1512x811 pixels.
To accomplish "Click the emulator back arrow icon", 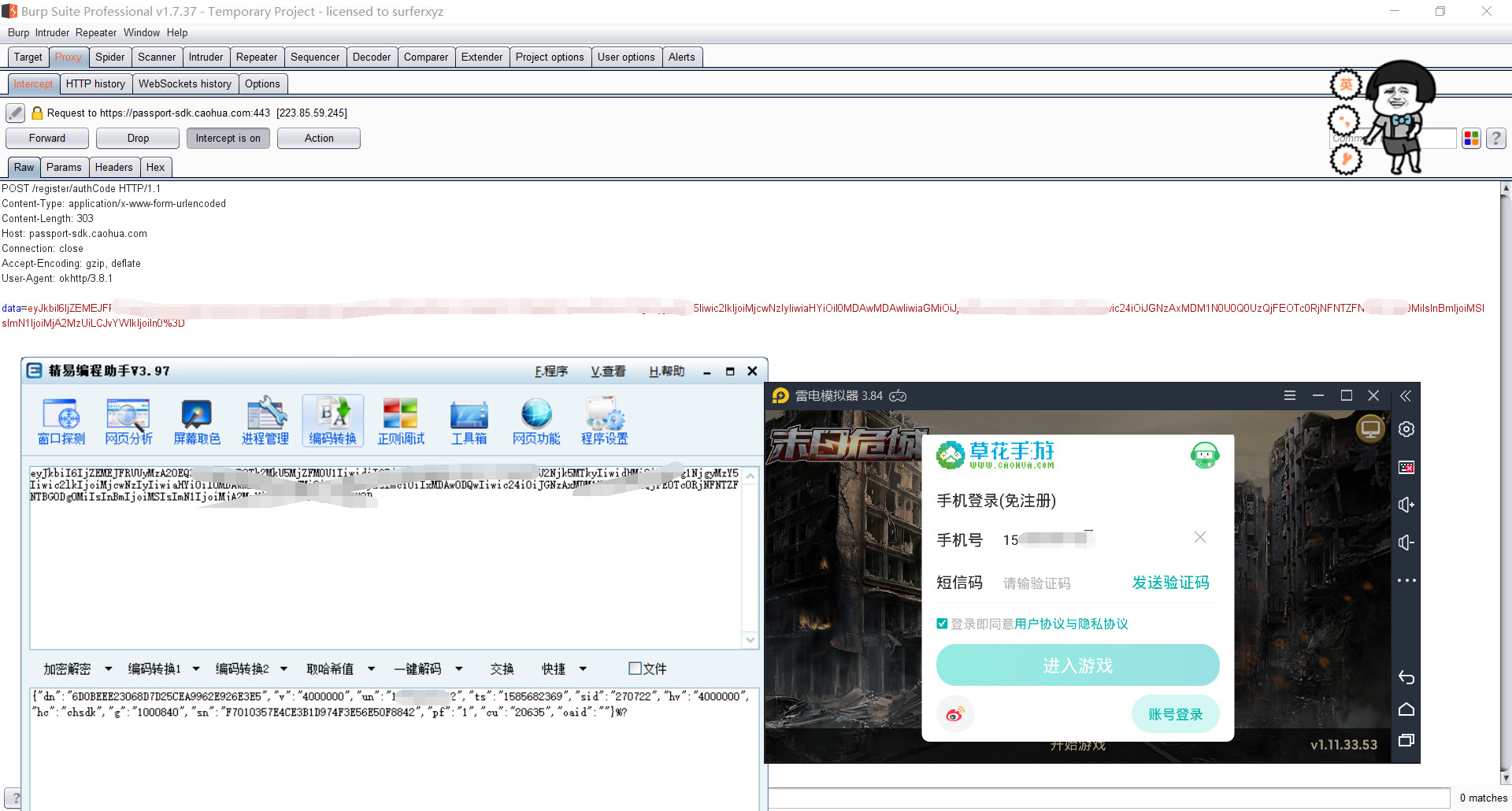I will (x=1406, y=677).
